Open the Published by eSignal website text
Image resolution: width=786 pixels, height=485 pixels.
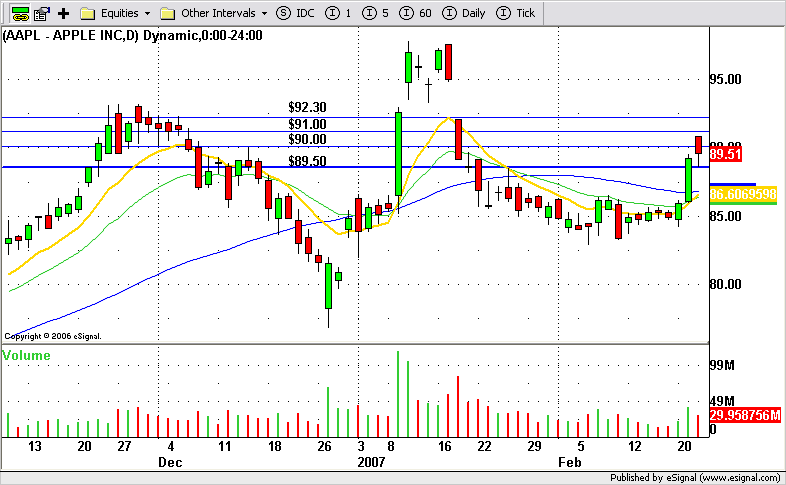[x=695, y=477]
